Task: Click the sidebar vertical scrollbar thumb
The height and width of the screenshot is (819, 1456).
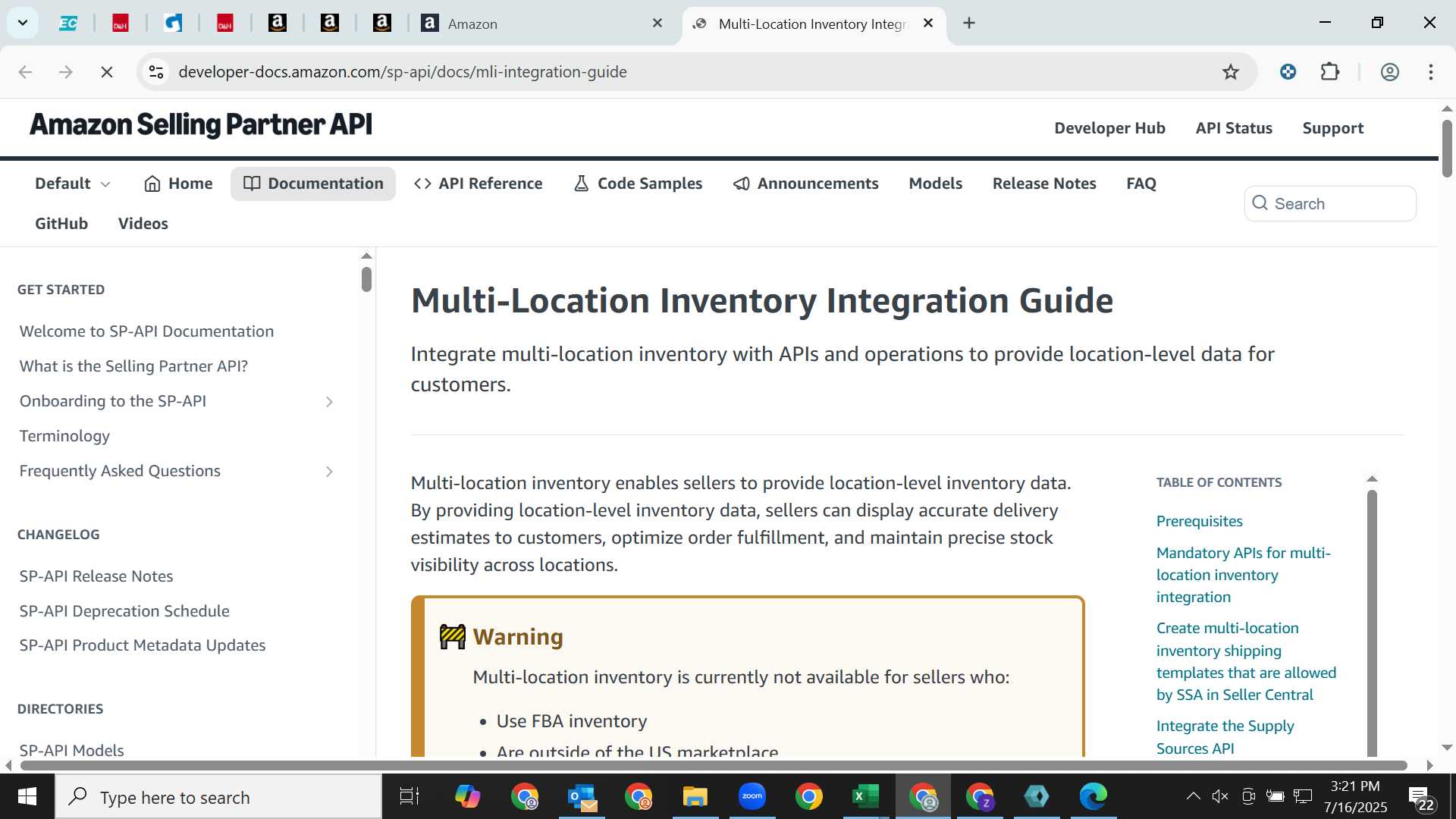Action: point(366,279)
